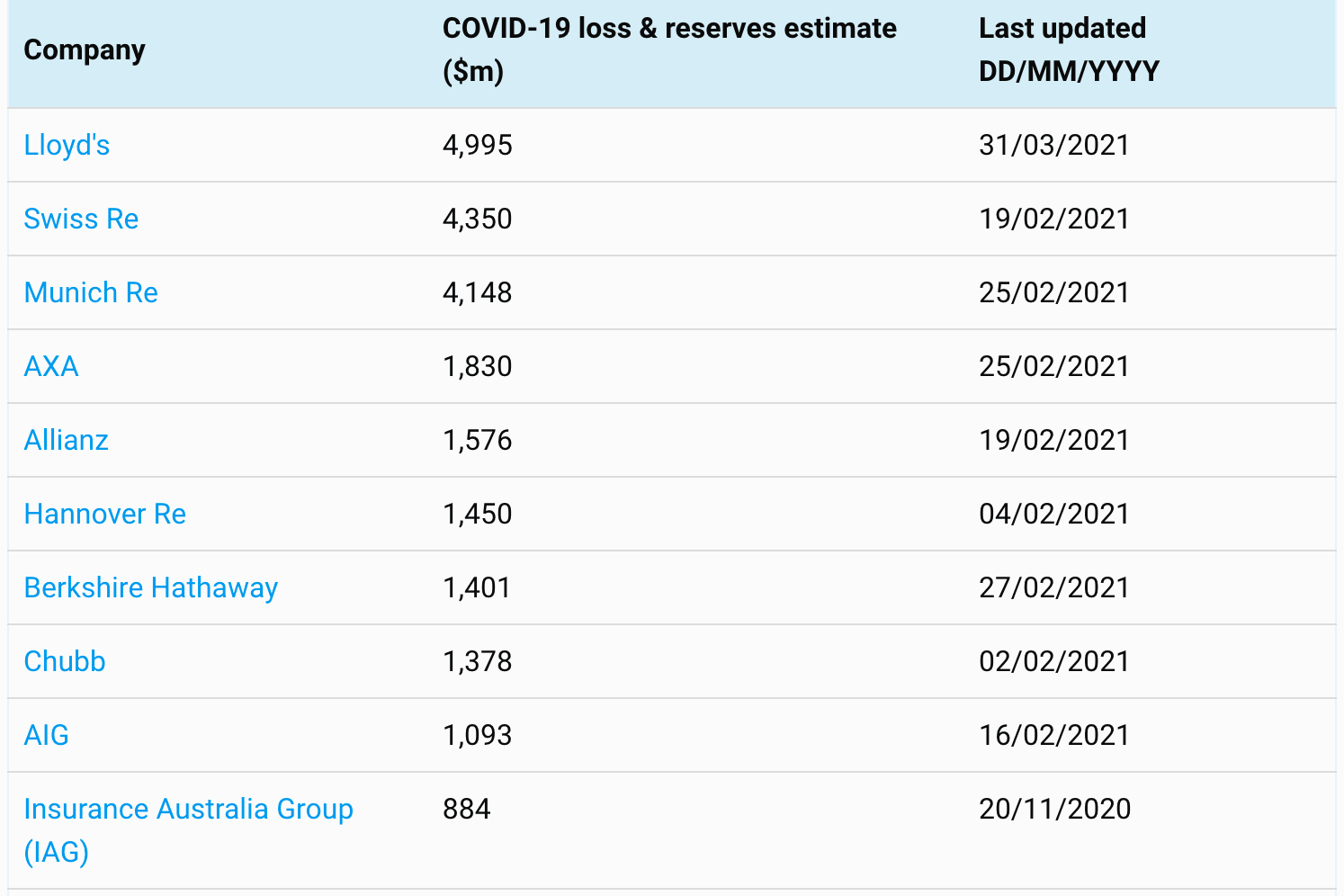Select the 31/03/2021 date cell
The width and height of the screenshot is (1344, 896).
pyautogui.click(x=1053, y=145)
